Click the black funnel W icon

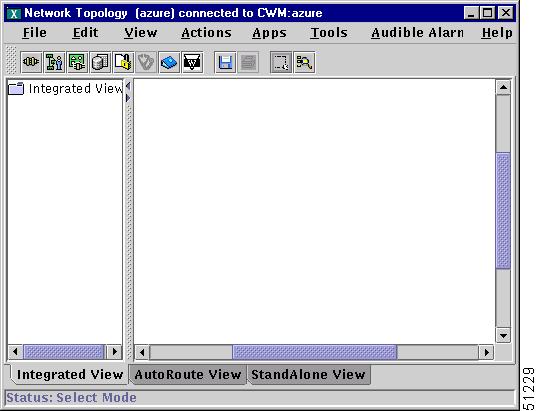pos(192,62)
